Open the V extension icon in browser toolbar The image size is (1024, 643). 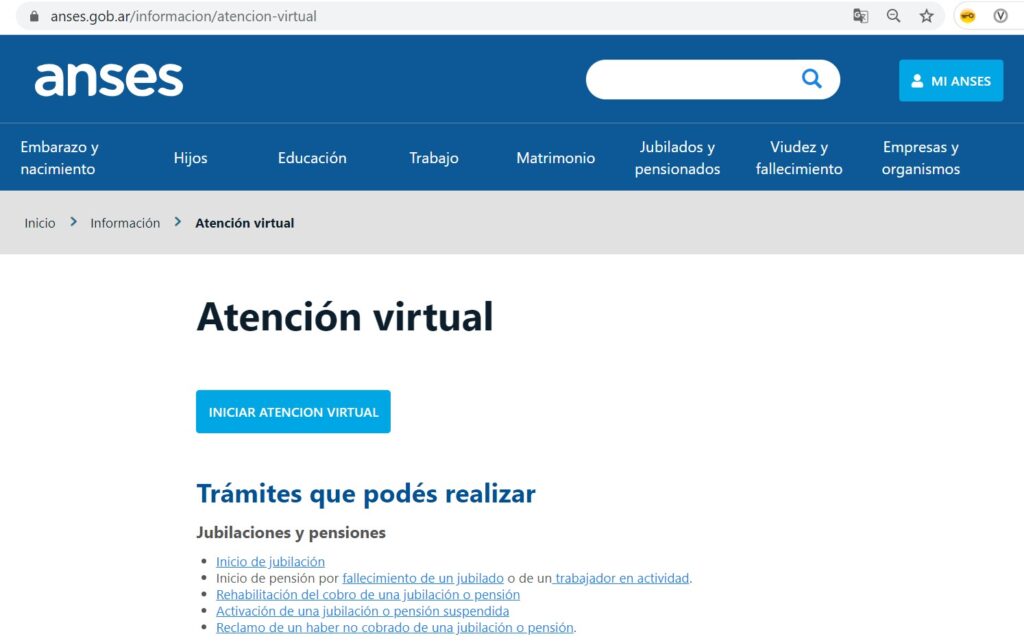1000,16
